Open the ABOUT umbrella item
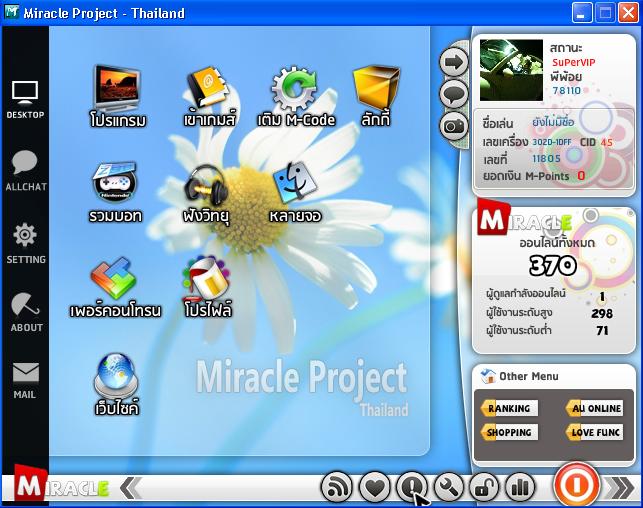 click(26, 312)
